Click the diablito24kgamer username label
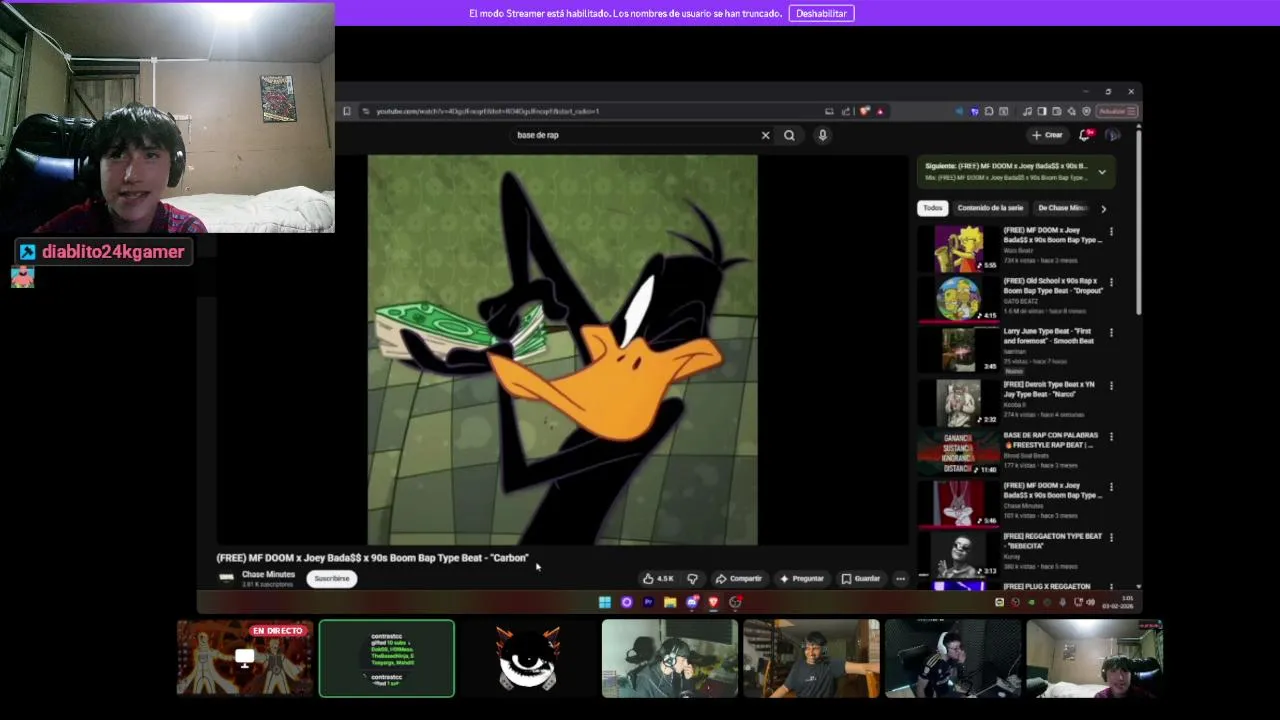The image size is (1280, 720). pyautogui.click(x=113, y=252)
